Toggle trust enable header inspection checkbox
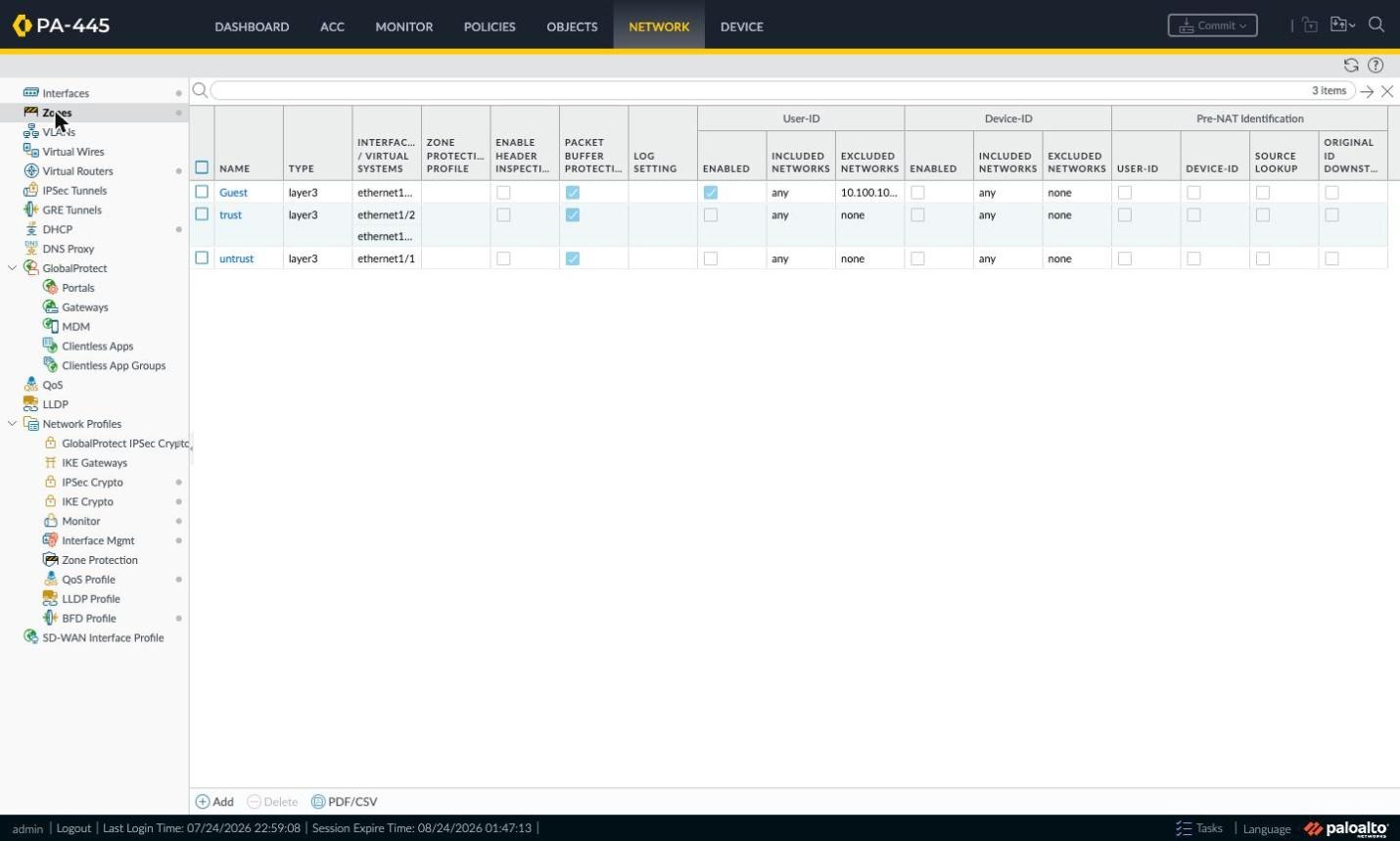This screenshot has height=841, width=1400. (503, 215)
